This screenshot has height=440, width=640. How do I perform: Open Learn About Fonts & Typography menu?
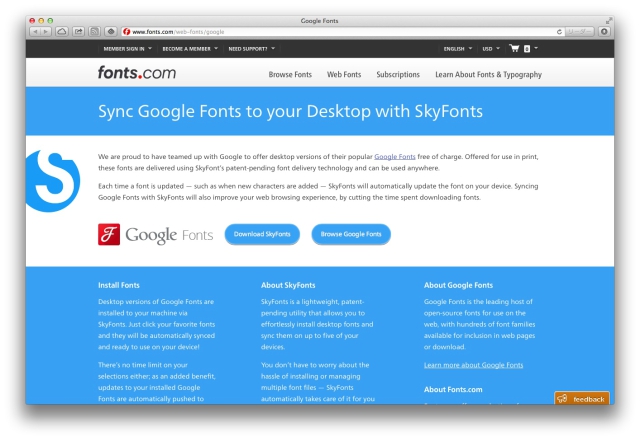pyautogui.click(x=489, y=74)
